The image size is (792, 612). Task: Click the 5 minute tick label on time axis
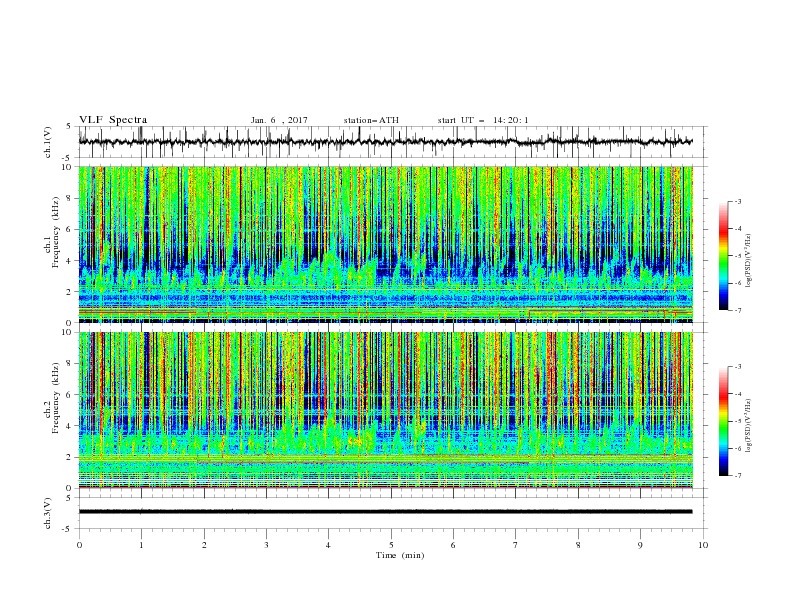click(x=391, y=545)
